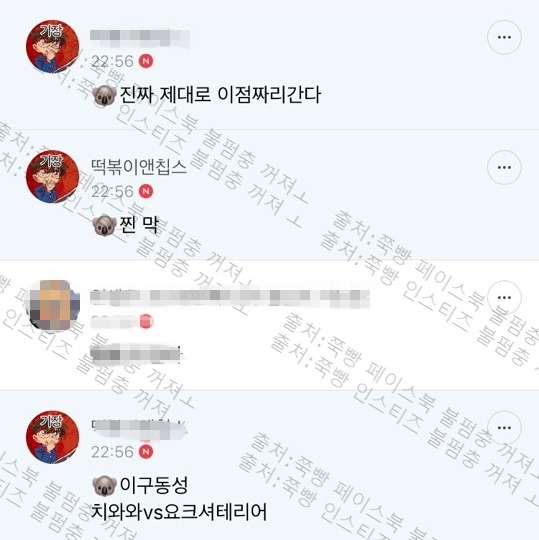The image size is (539, 540).
Task: Tap the red N badge under 떡볶이앤칩스
Action: pyautogui.click(x=146, y=191)
